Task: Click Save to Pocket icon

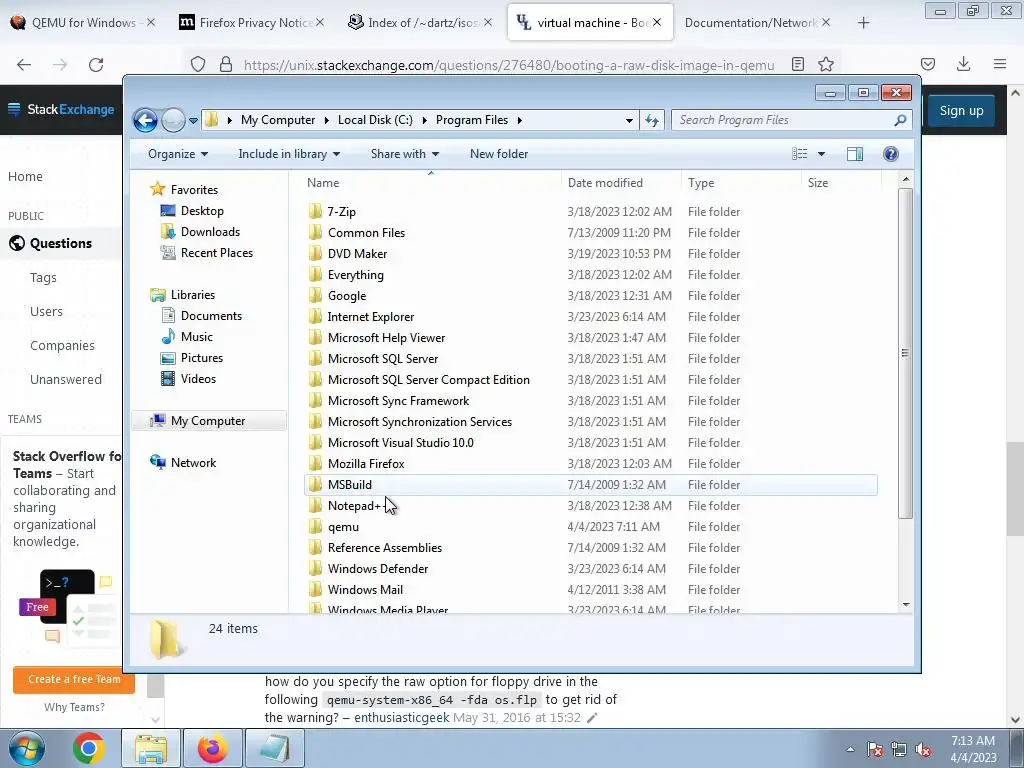Action: [x=928, y=64]
